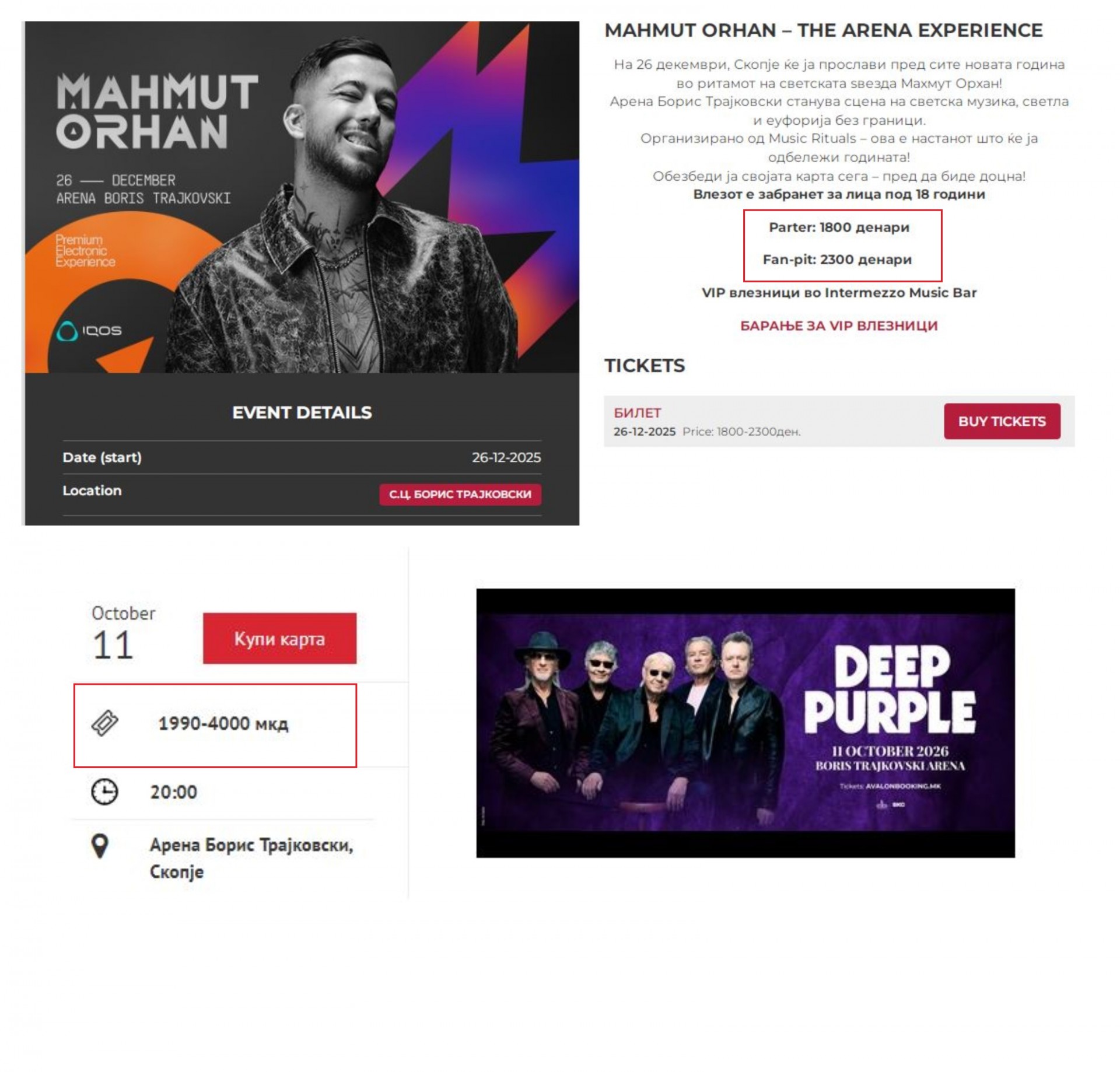Click the ticket price icon
This screenshot has height=1072, width=1120.
click(105, 723)
